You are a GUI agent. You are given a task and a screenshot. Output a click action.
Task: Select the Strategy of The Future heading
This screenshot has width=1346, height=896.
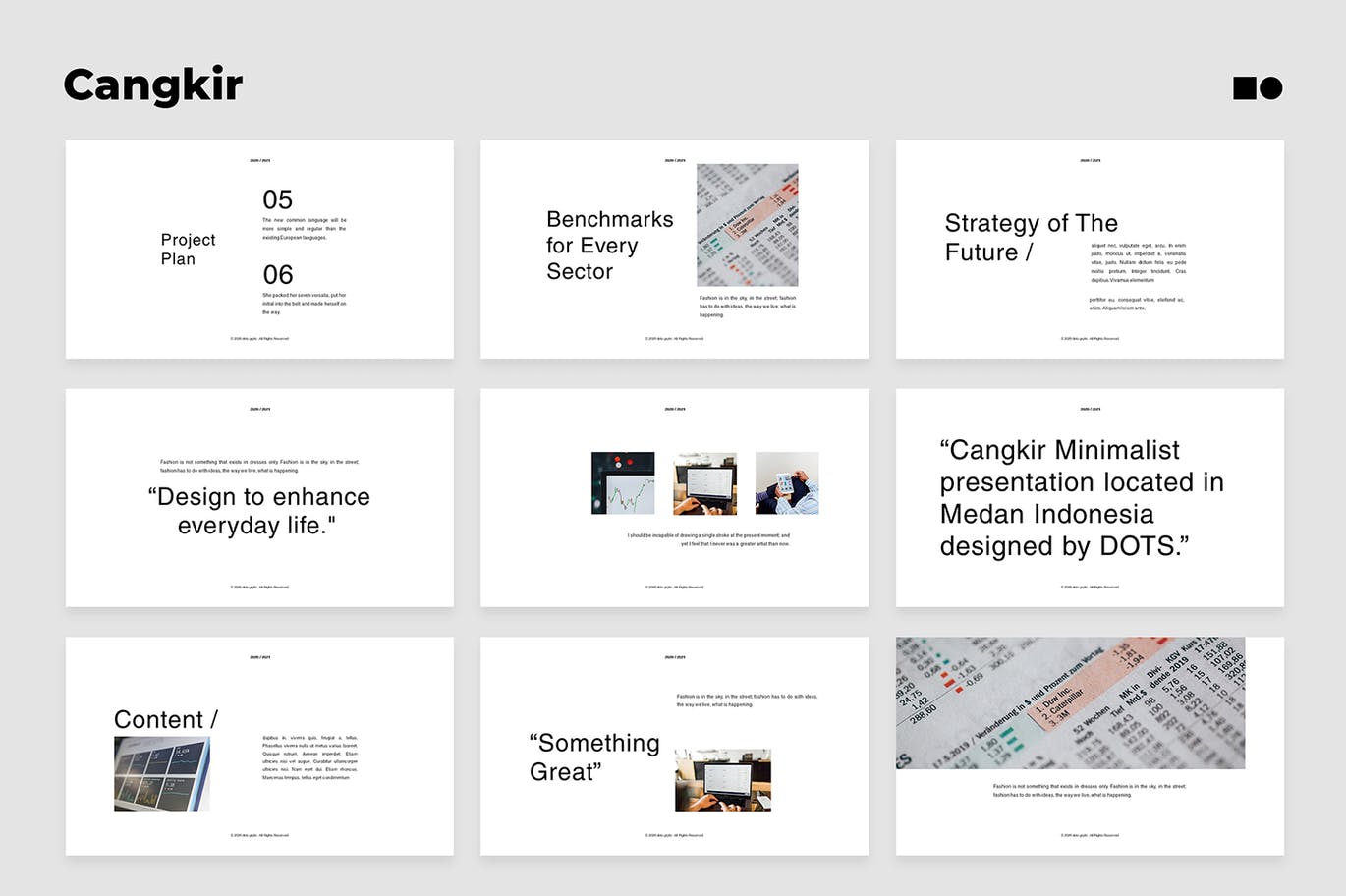[1031, 238]
